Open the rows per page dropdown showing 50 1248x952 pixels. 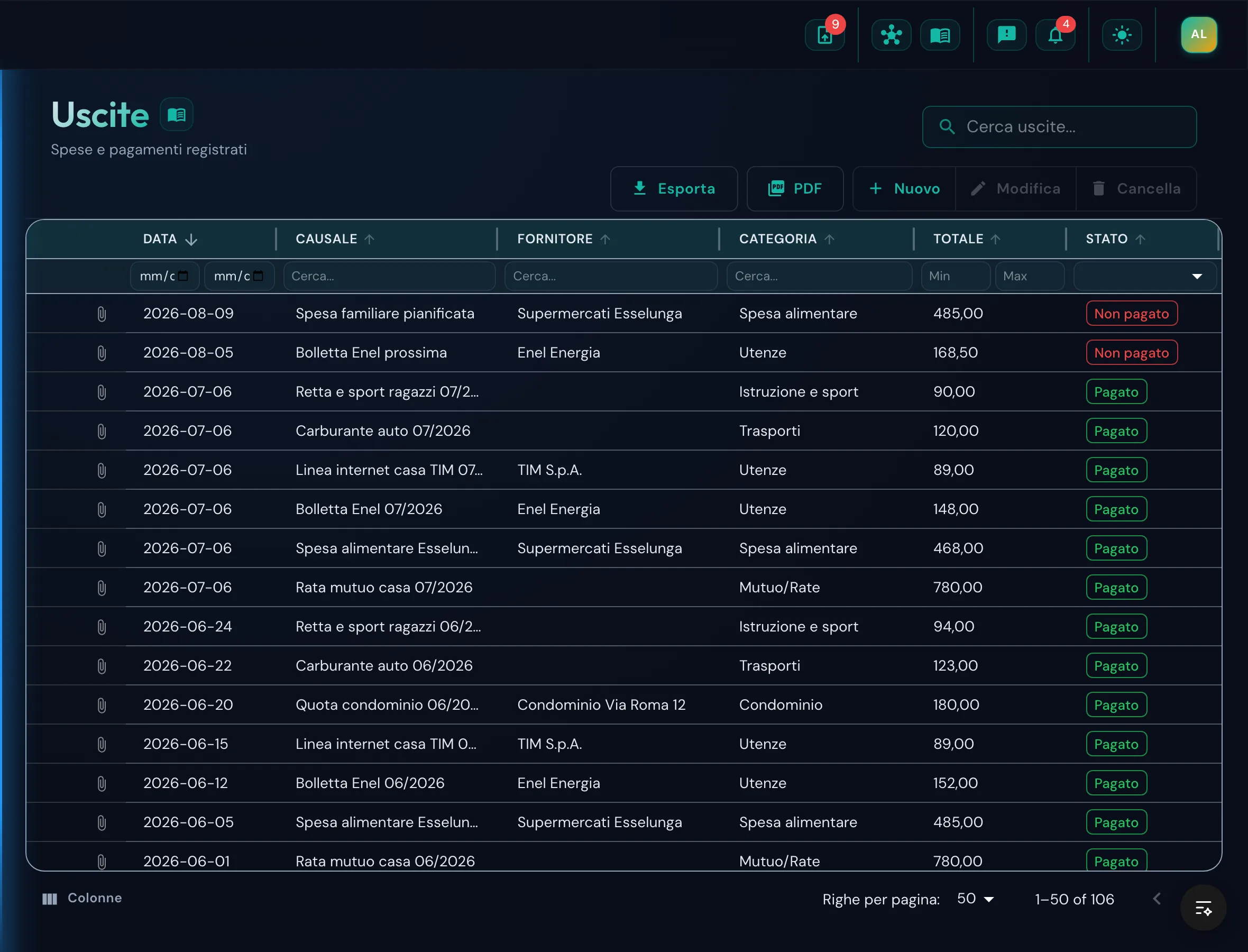tap(976, 899)
